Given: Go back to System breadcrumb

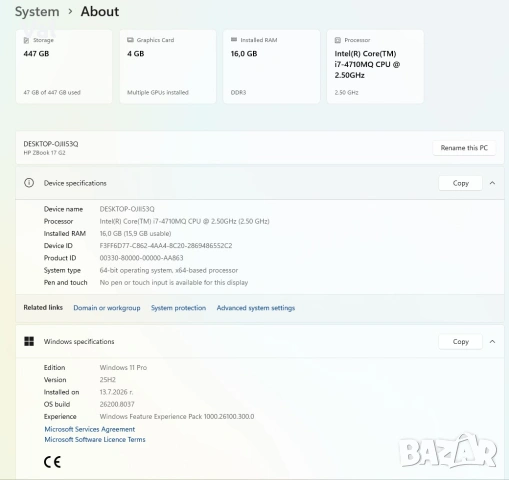Looking at the screenshot, I should tap(37, 12).
